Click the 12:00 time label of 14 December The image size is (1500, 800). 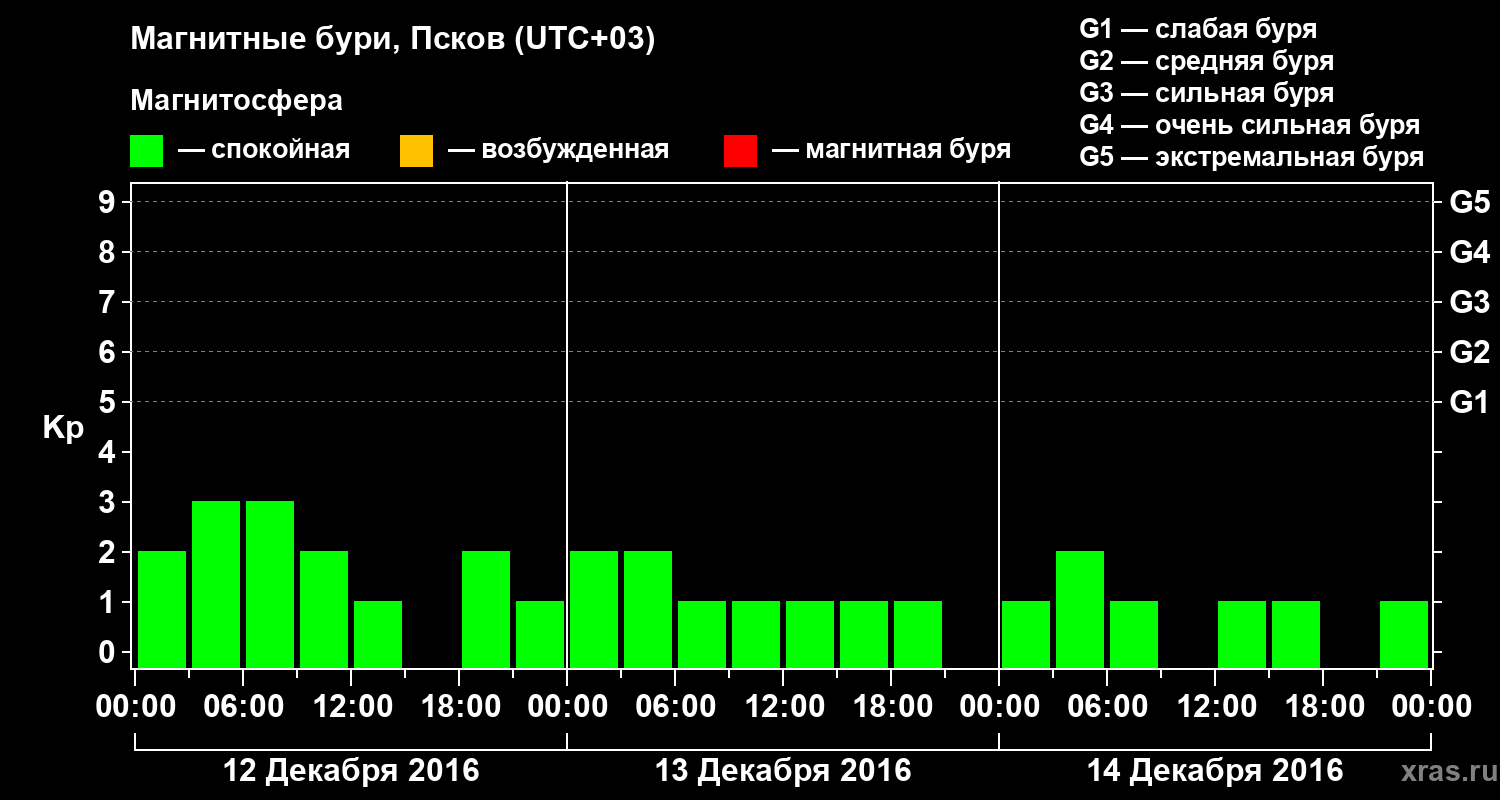coord(1215,707)
